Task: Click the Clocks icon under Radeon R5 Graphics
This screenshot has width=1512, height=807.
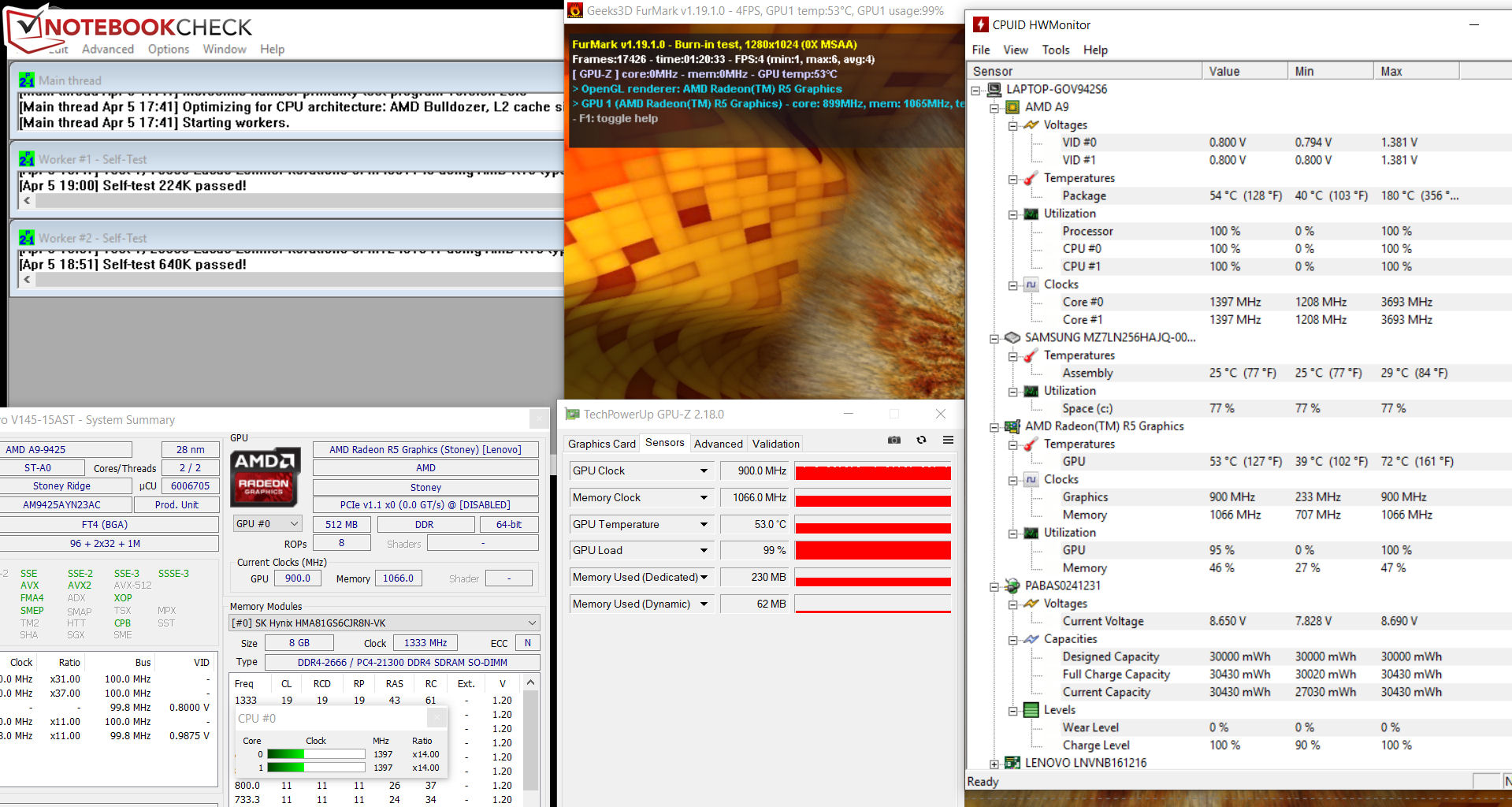Action: click(x=1031, y=479)
